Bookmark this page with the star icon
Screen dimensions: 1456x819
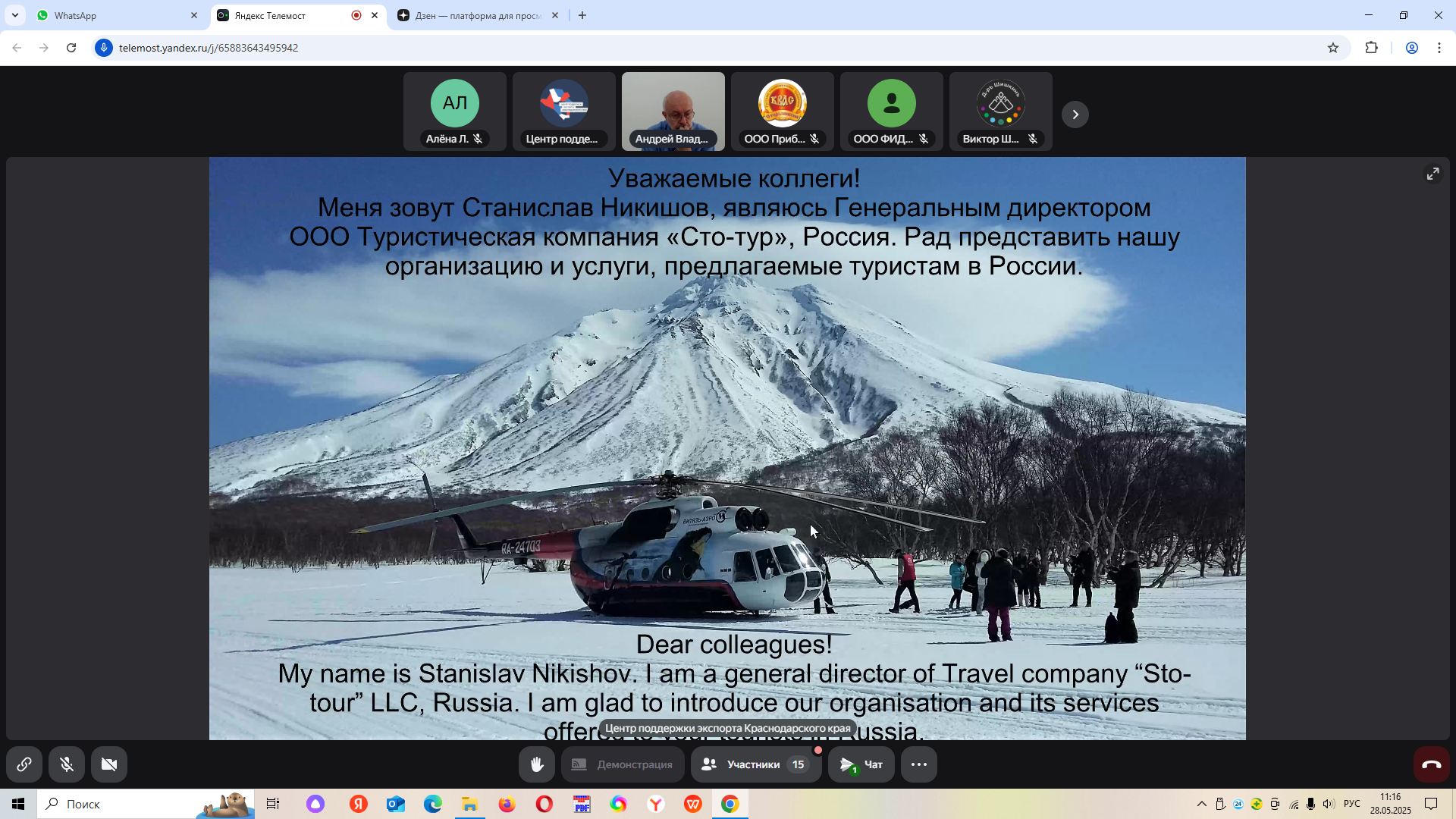pyautogui.click(x=1334, y=47)
